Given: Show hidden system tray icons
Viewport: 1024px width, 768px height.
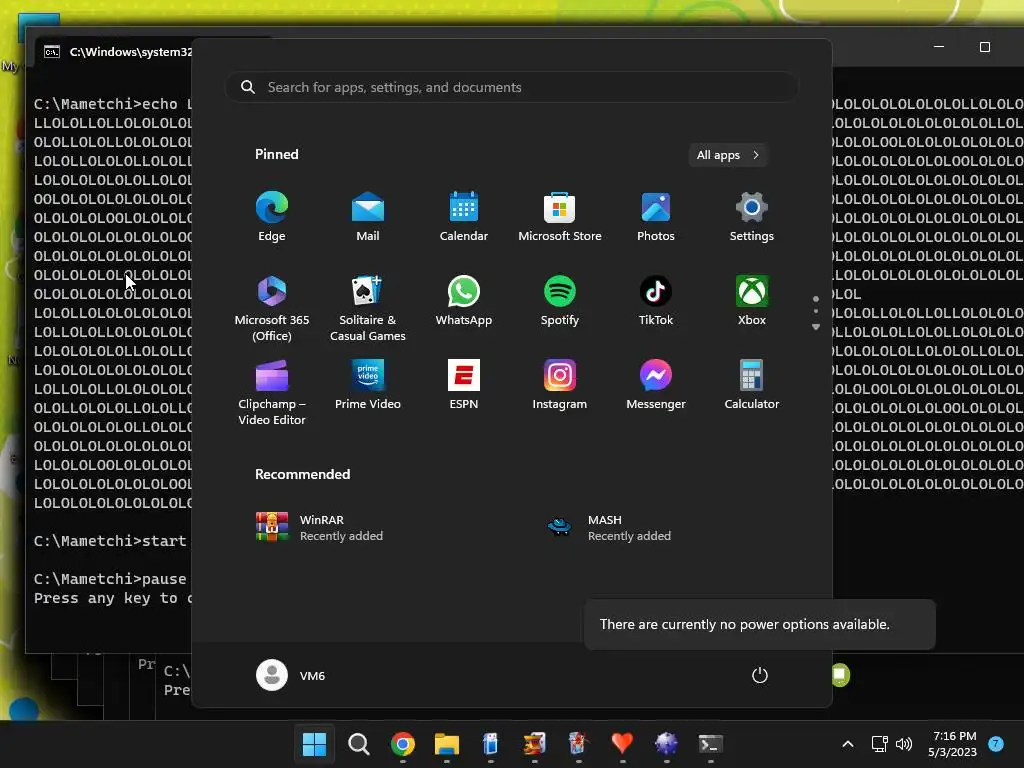Looking at the screenshot, I should point(848,744).
